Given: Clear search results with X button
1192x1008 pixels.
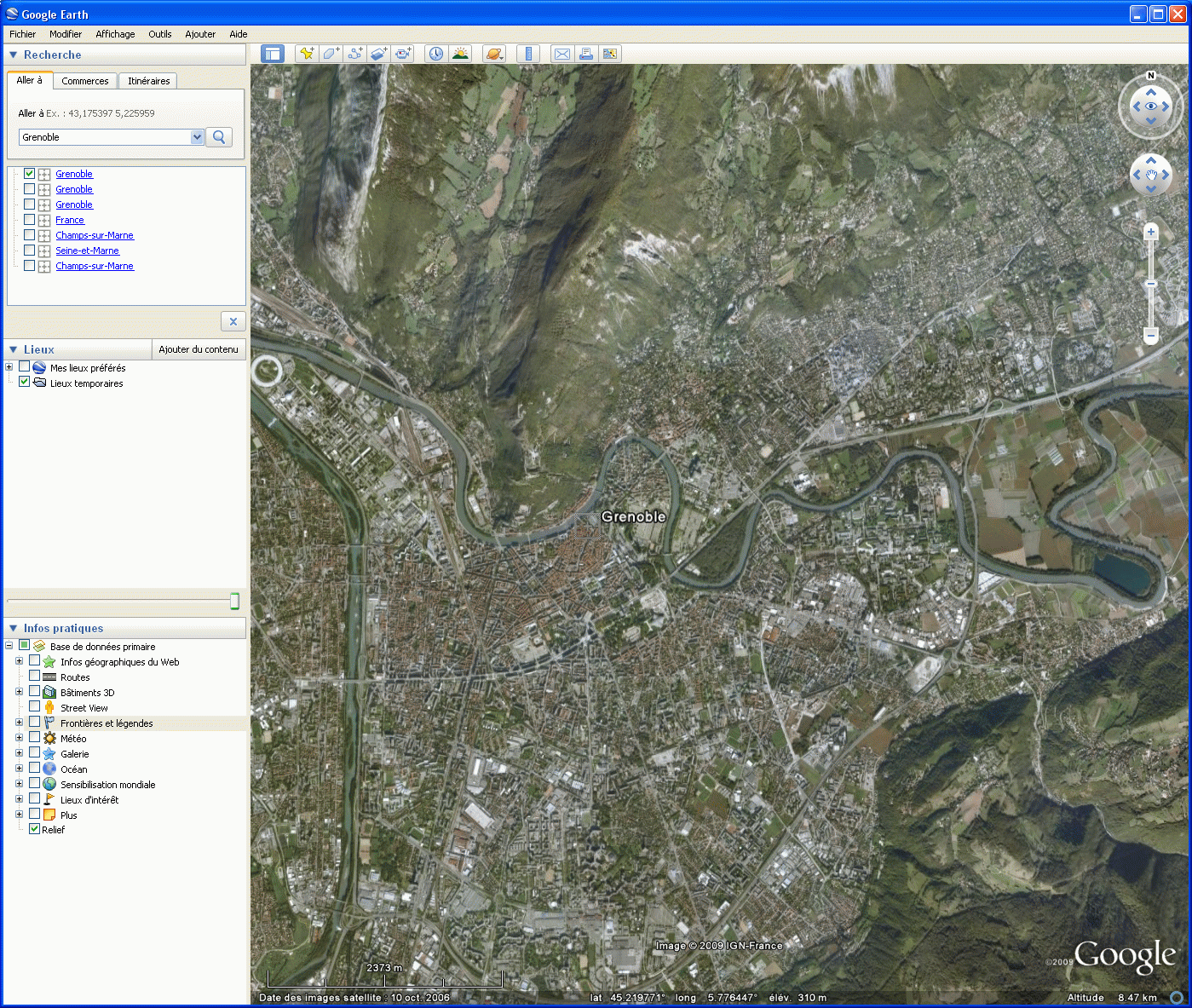Looking at the screenshot, I should pos(233,321).
